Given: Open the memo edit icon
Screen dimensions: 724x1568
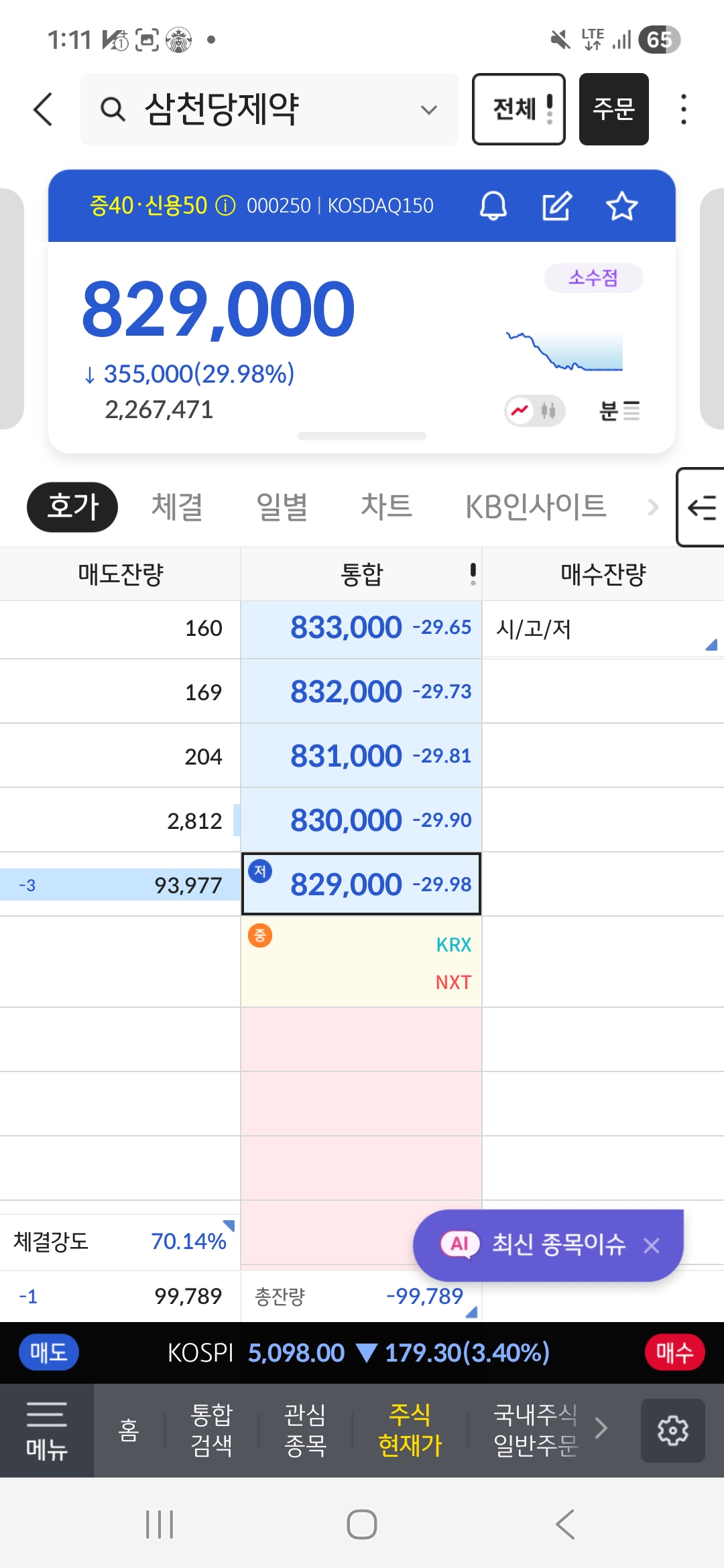Looking at the screenshot, I should point(556,206).
